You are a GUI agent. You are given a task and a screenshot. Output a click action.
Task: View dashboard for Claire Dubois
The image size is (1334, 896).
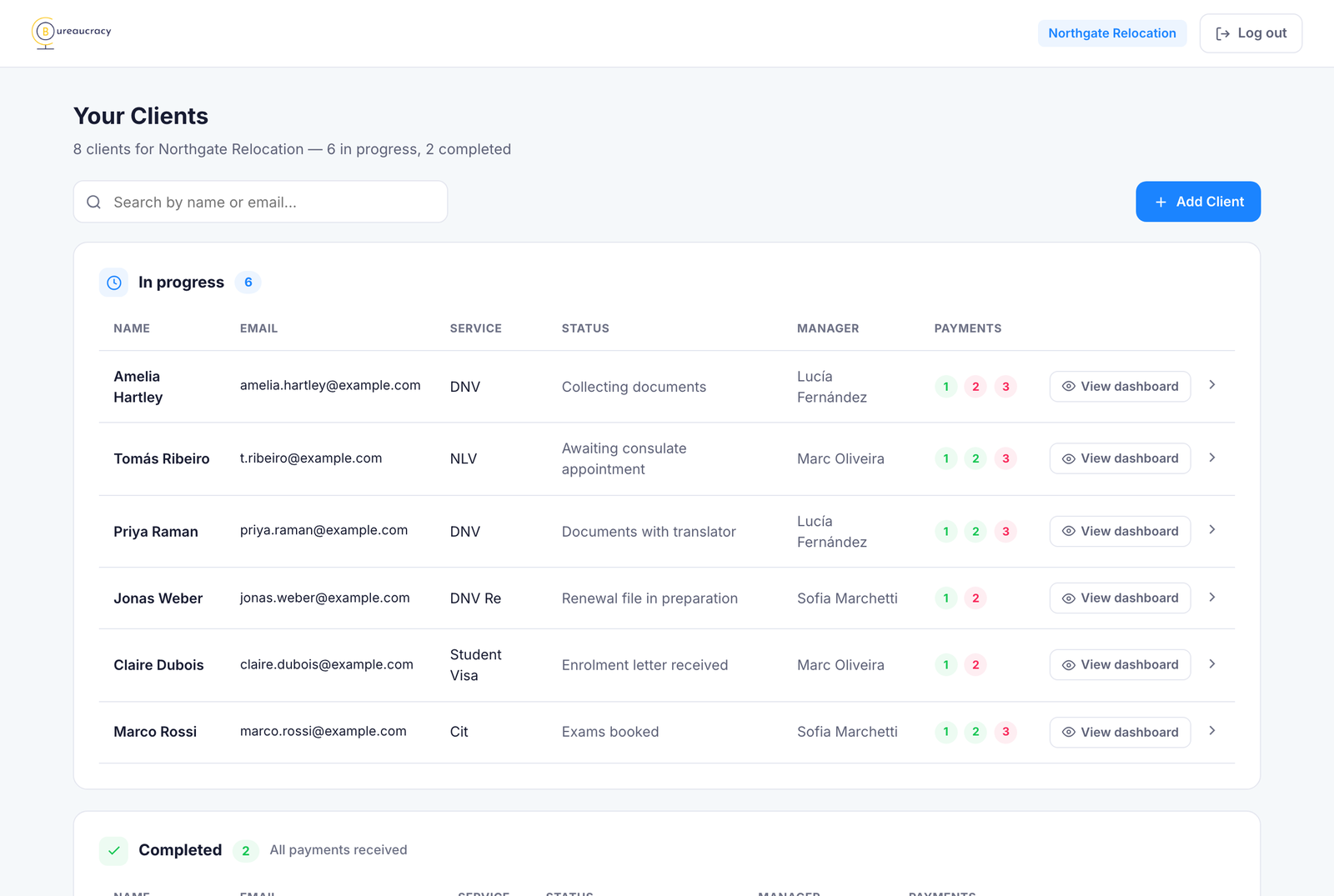click(1120, 665)
